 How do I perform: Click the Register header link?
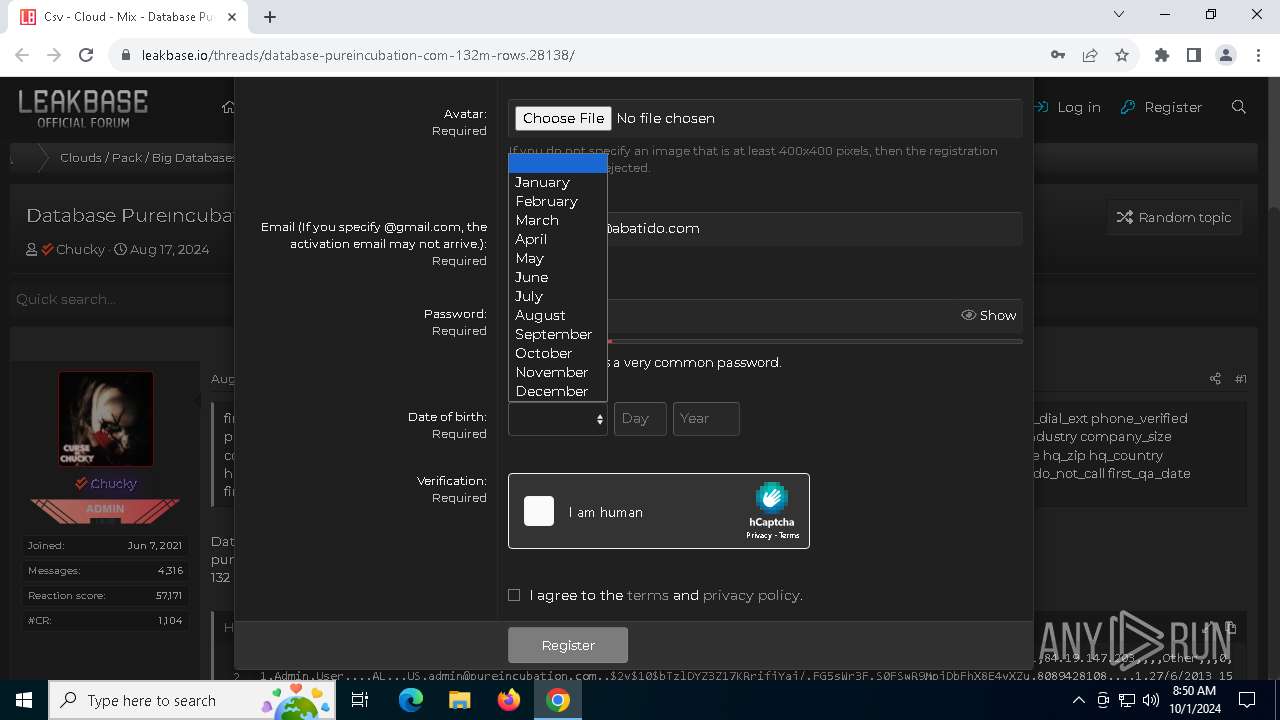tap(1161, 107)
